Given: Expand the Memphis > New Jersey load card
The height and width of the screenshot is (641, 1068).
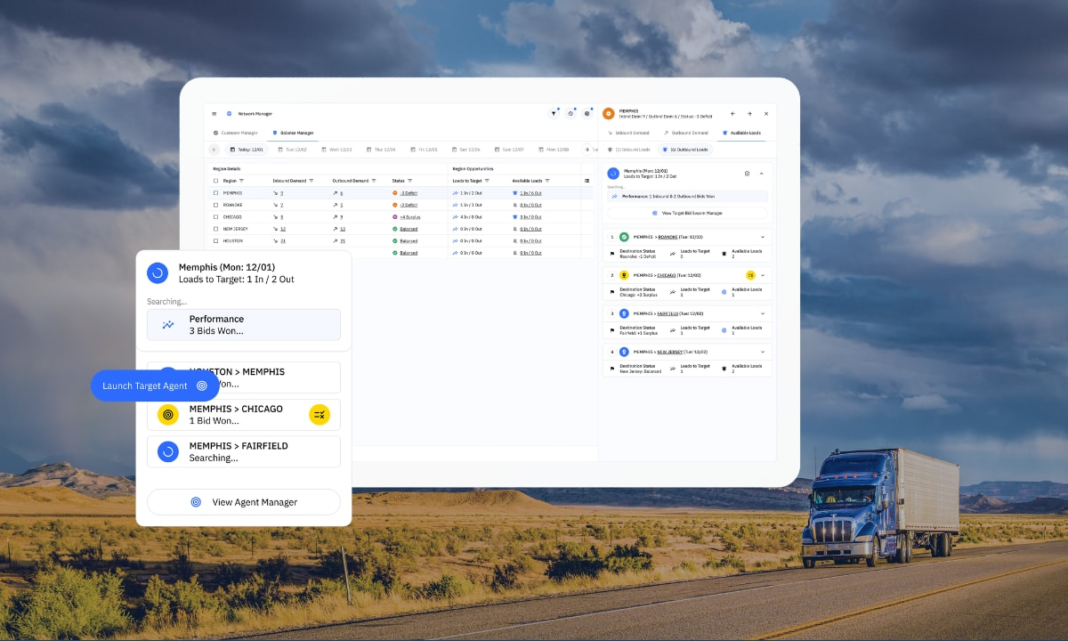Looking at the screenshot, I should 762,352.
